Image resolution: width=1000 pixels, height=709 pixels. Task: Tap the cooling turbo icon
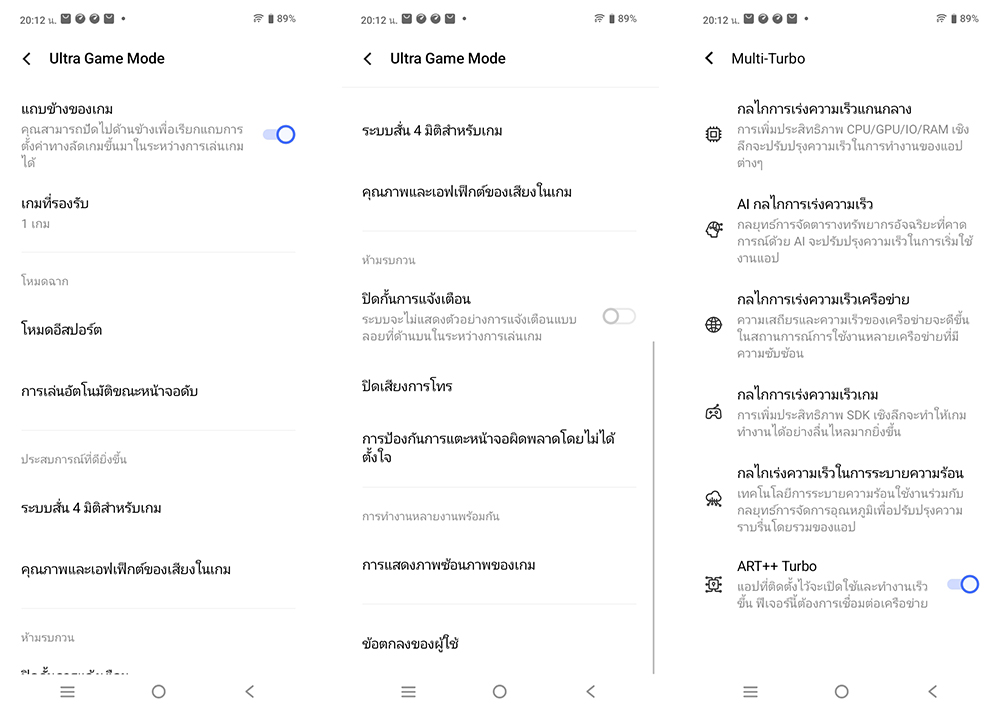pyautogui.click(x=714, y=499)
